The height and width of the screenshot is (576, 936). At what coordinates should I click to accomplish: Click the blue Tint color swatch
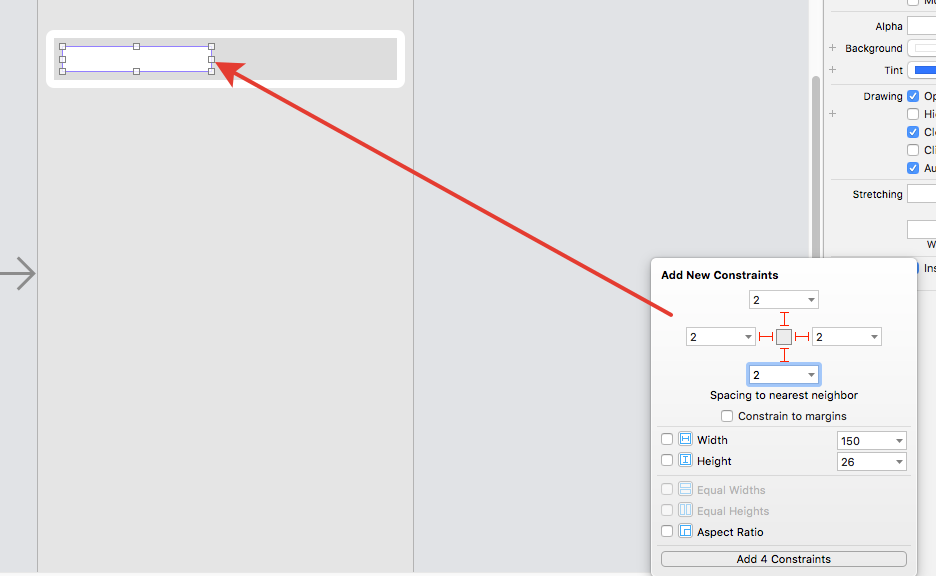tap(924, 70)
